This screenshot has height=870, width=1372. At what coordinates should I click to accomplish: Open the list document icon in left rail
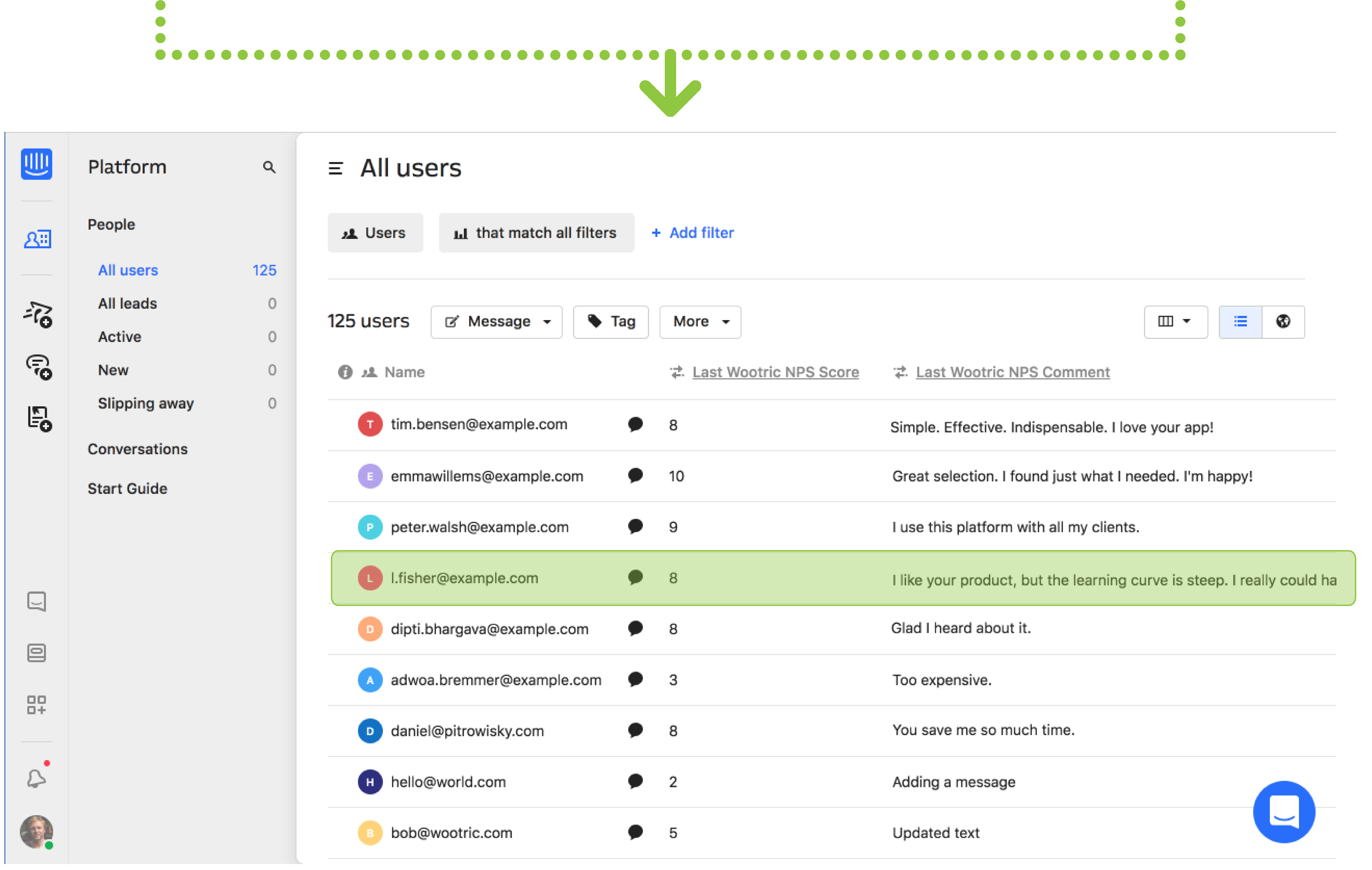(37, 653)
